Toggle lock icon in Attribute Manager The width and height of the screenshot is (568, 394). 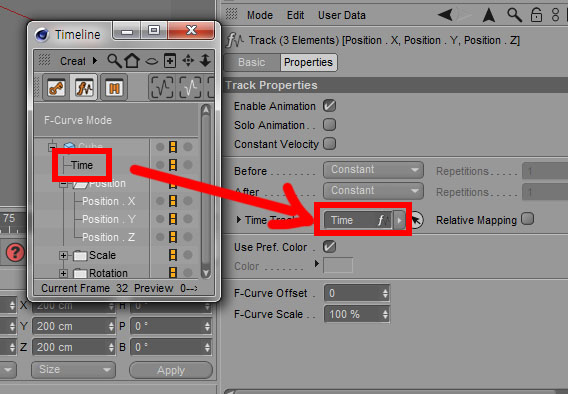coord(536,15)
